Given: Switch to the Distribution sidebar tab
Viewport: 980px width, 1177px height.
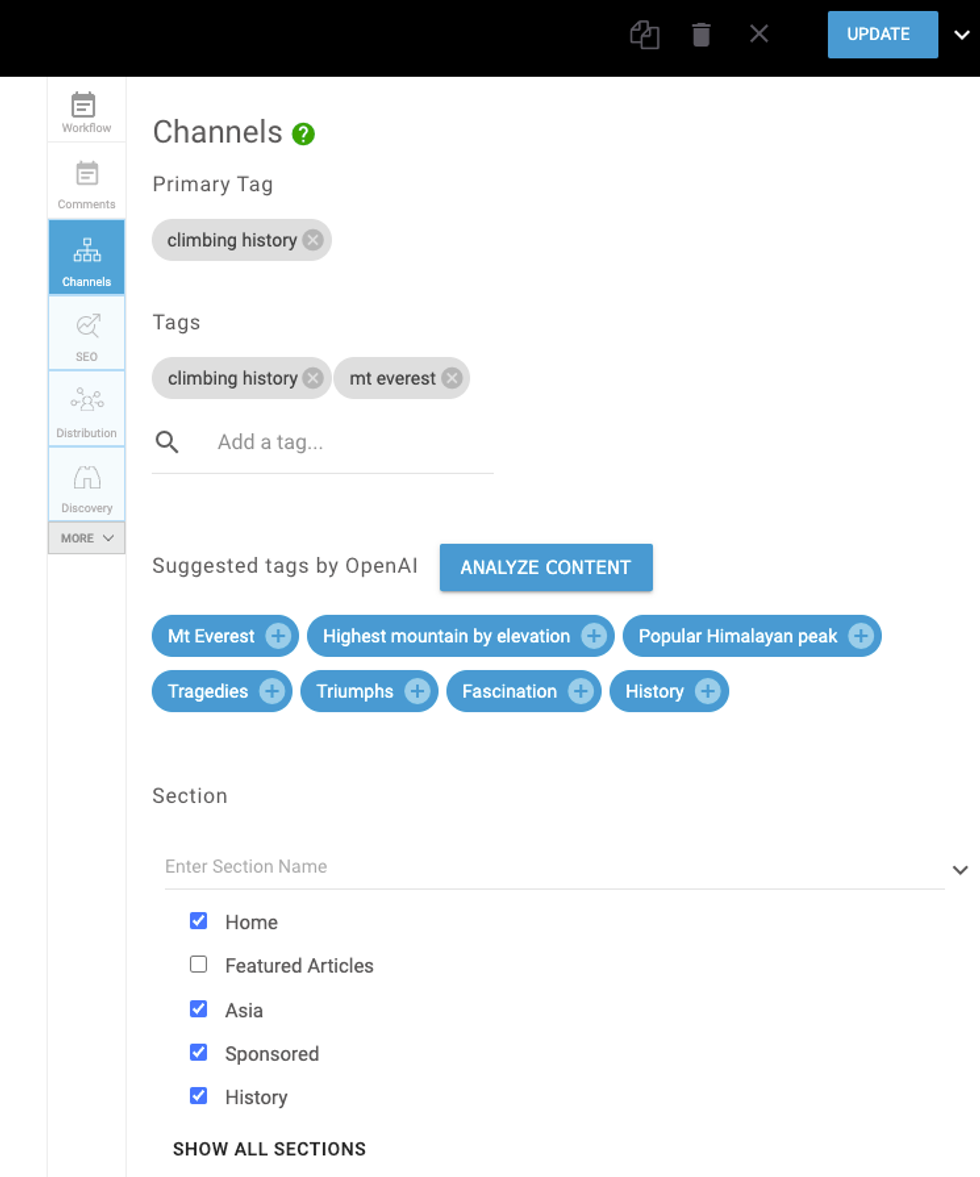Looking at the screenshot, I should click(87, 409).
